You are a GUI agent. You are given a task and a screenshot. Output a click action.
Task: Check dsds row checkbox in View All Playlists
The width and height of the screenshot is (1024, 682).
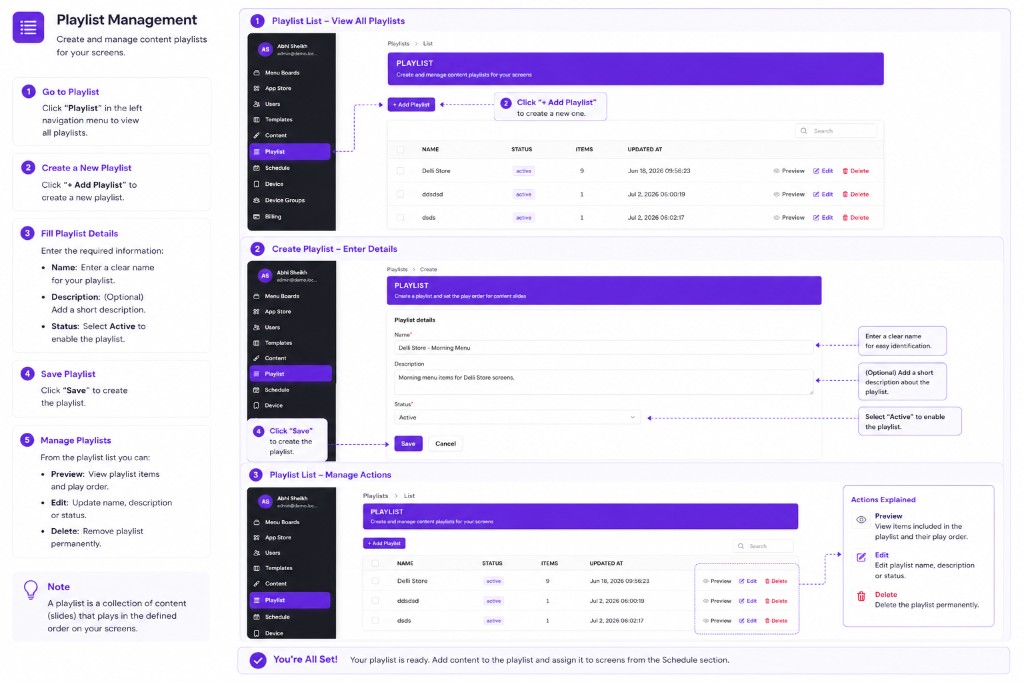400,218
